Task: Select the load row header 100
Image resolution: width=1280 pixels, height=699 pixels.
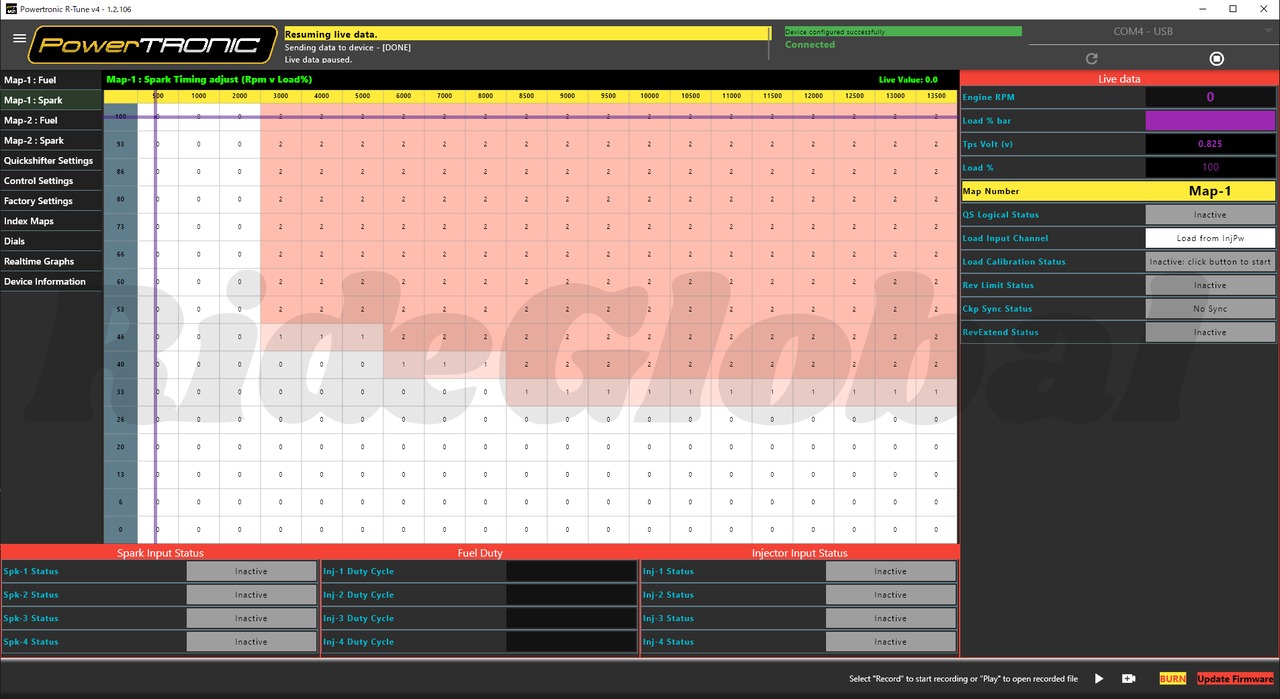Action: pyautogui.click(x=120, y=117)
